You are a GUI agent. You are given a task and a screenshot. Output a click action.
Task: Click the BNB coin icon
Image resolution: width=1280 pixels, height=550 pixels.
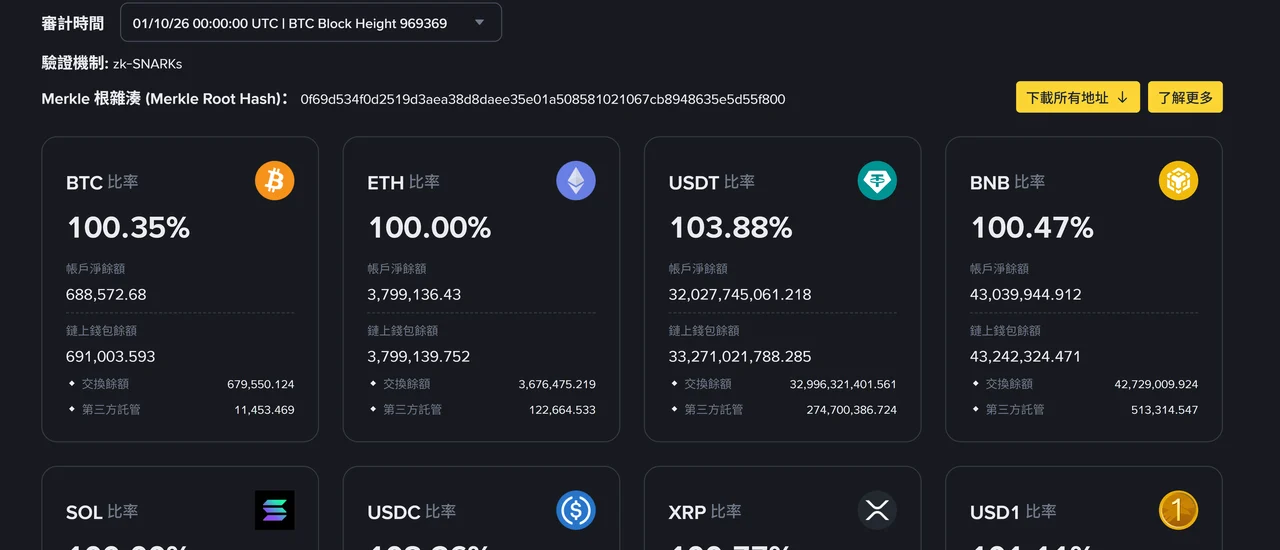(1178, 181)
